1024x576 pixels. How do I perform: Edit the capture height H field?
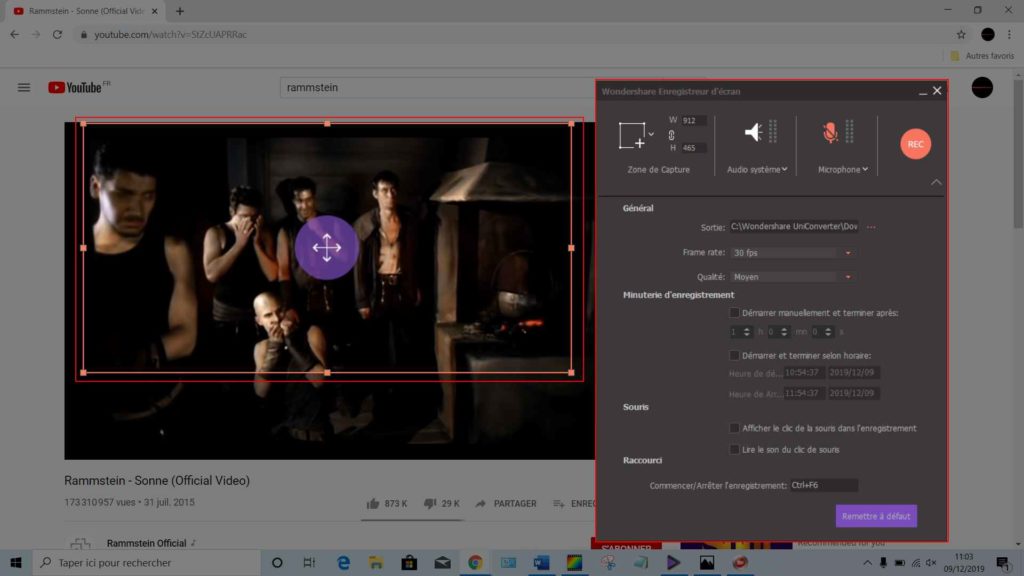pyautogui.click(x=693, y=148)
